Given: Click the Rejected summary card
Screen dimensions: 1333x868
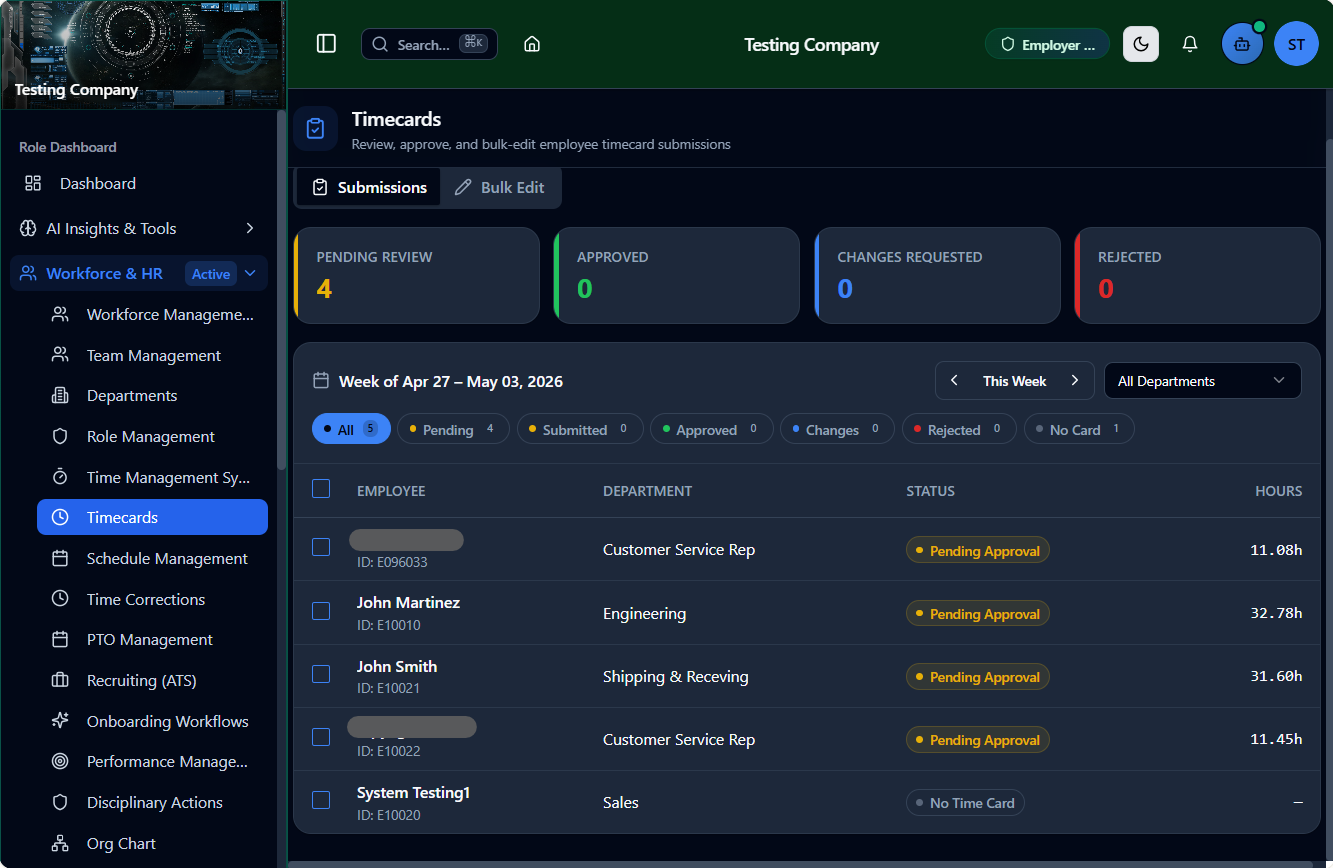Looking at the screenshot, I should coord(1197,275).
